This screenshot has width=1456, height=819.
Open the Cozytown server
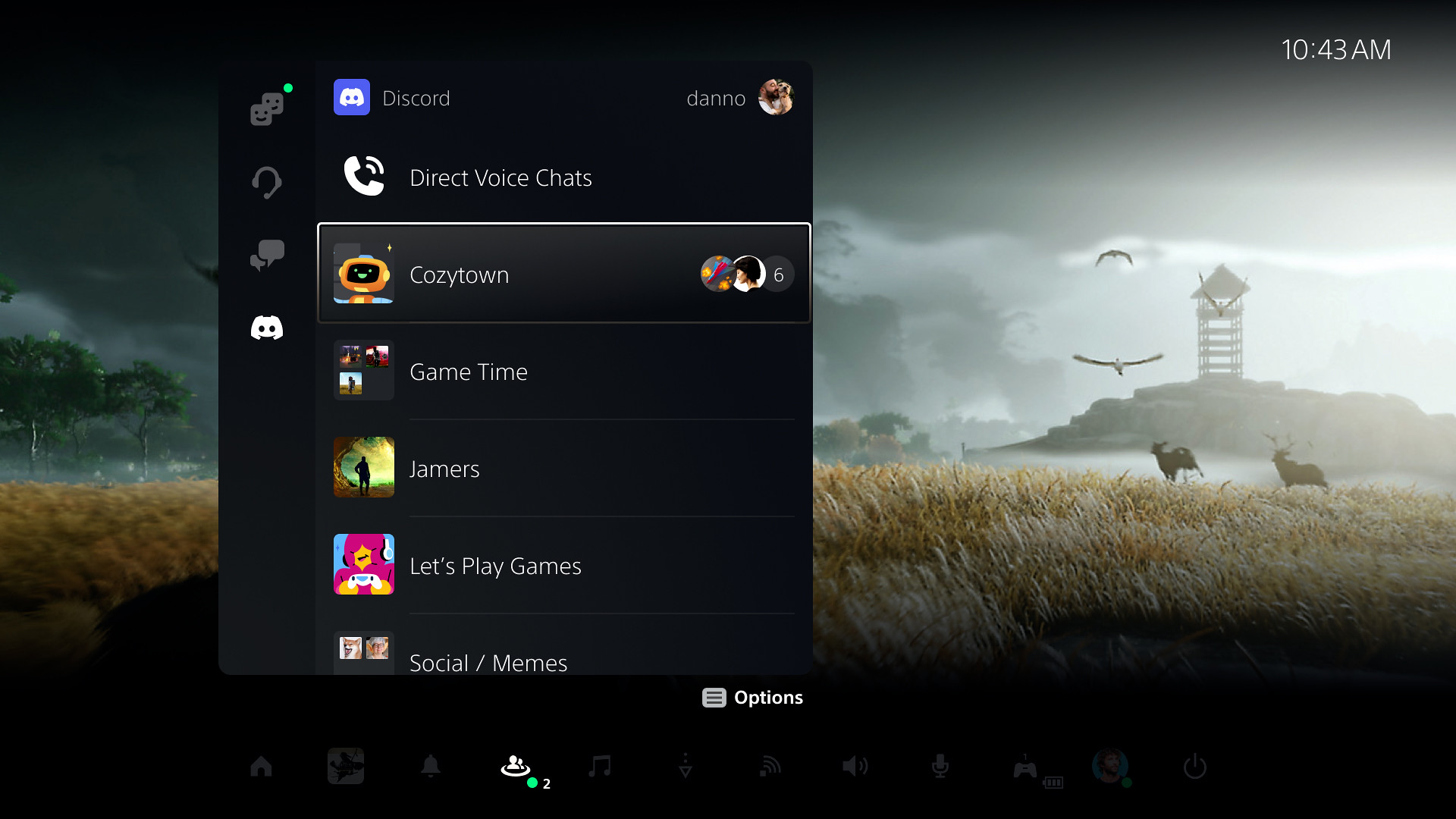(x=563, y=274)
